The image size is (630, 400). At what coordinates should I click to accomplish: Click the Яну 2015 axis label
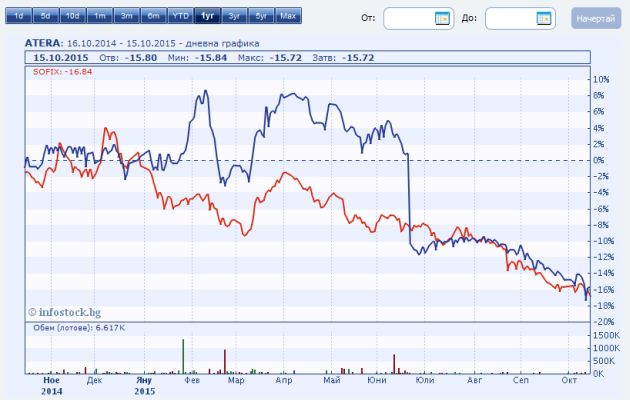144,386
